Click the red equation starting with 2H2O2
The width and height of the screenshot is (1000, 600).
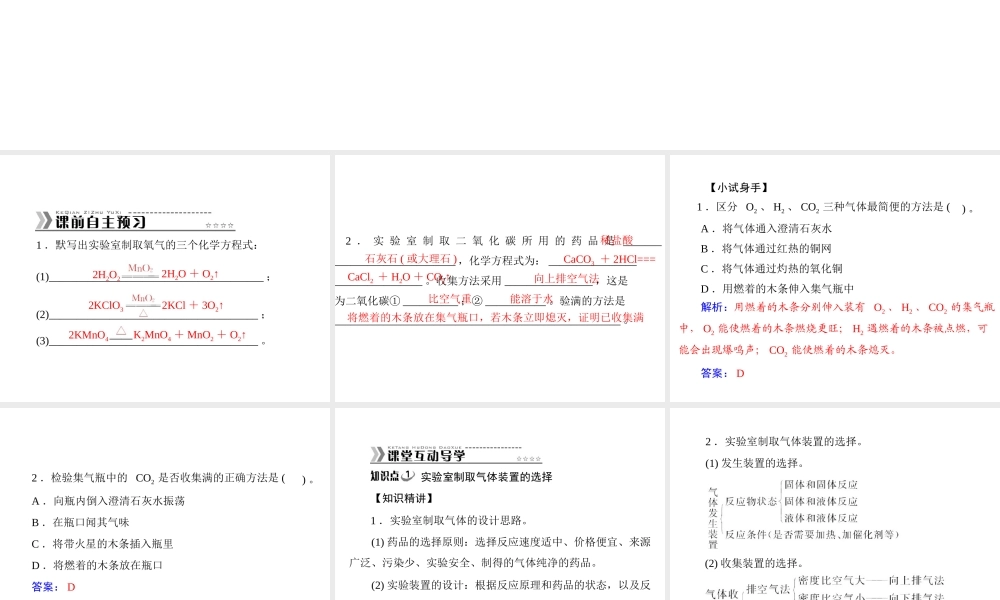[155, 272]
